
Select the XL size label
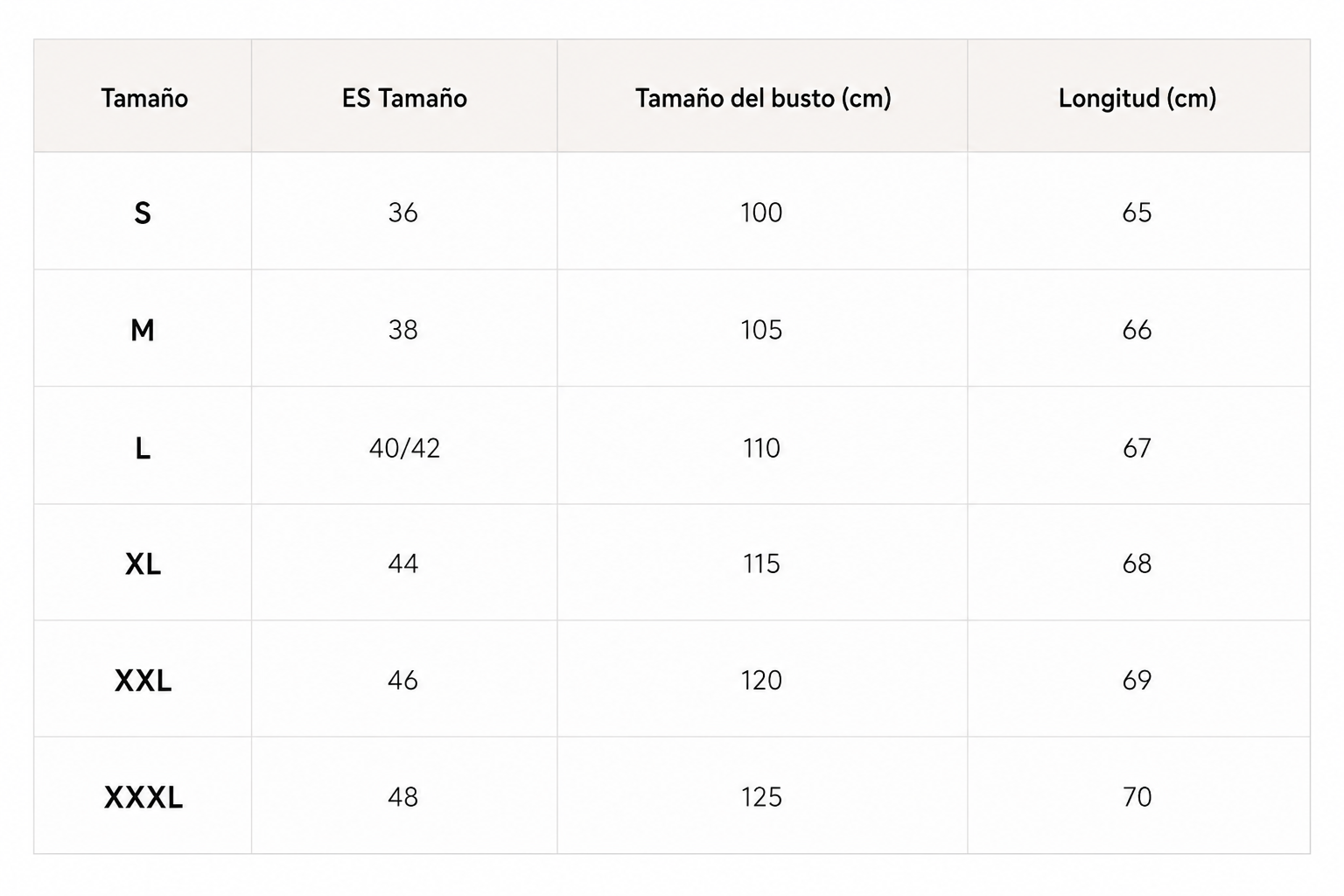143,563
